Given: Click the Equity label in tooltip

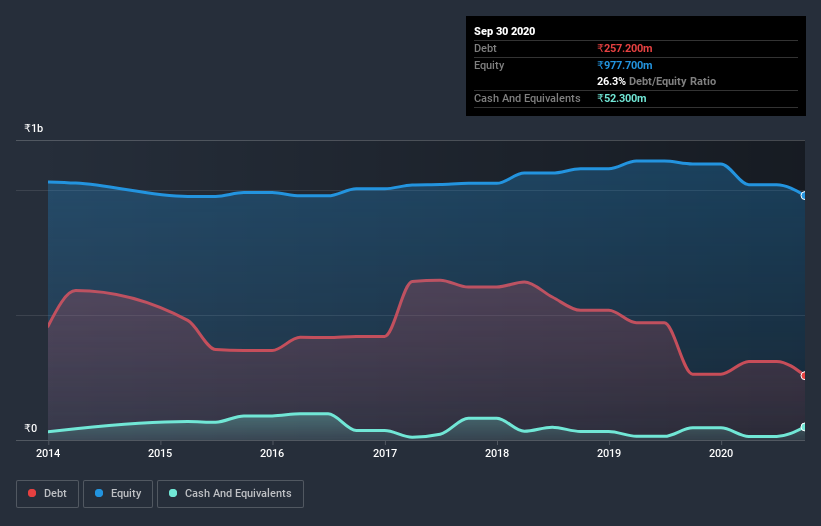Looking at the screenshot, I should pyautogui.click(x=489, y=65).
